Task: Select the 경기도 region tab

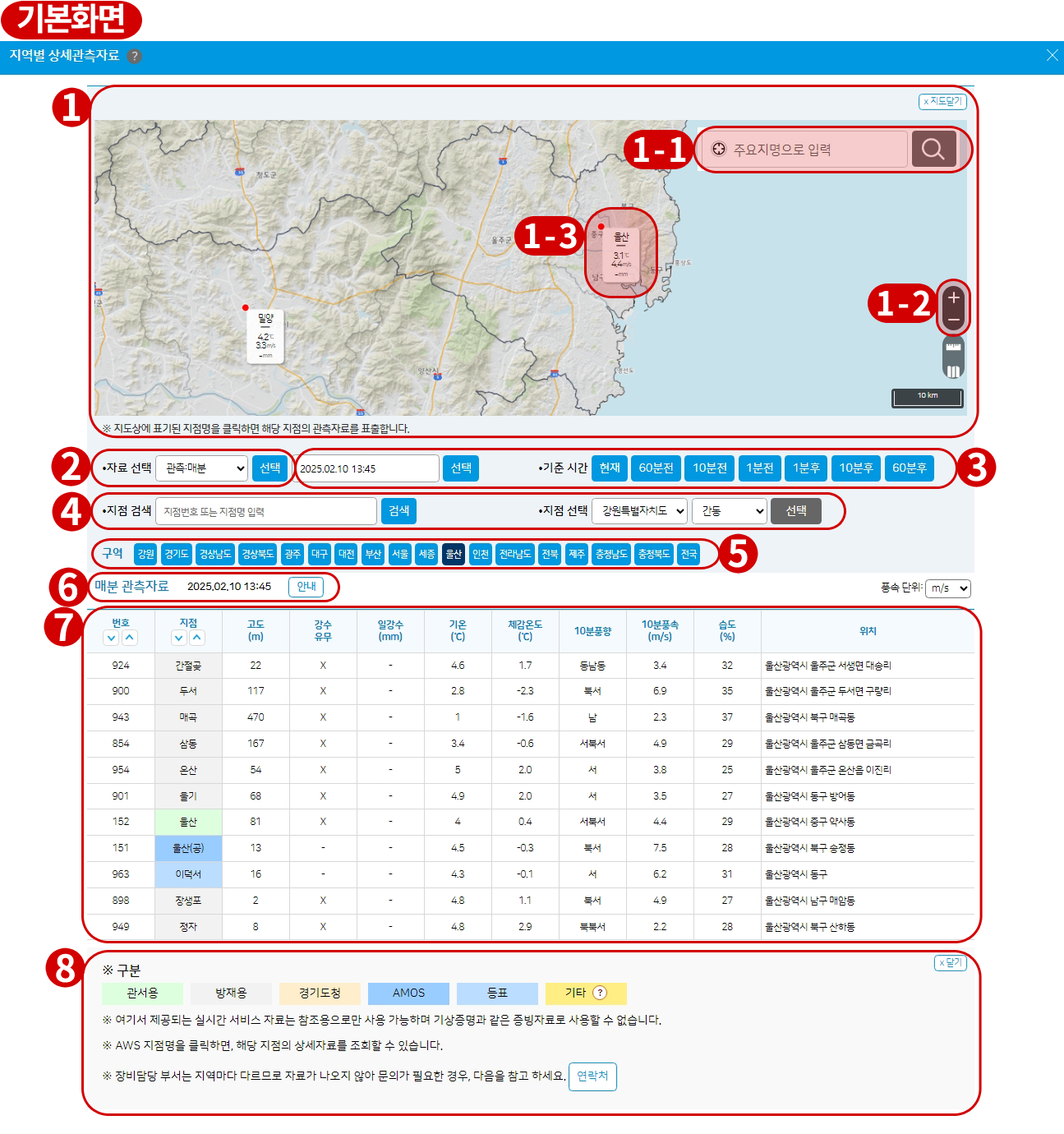Action: 177,555
